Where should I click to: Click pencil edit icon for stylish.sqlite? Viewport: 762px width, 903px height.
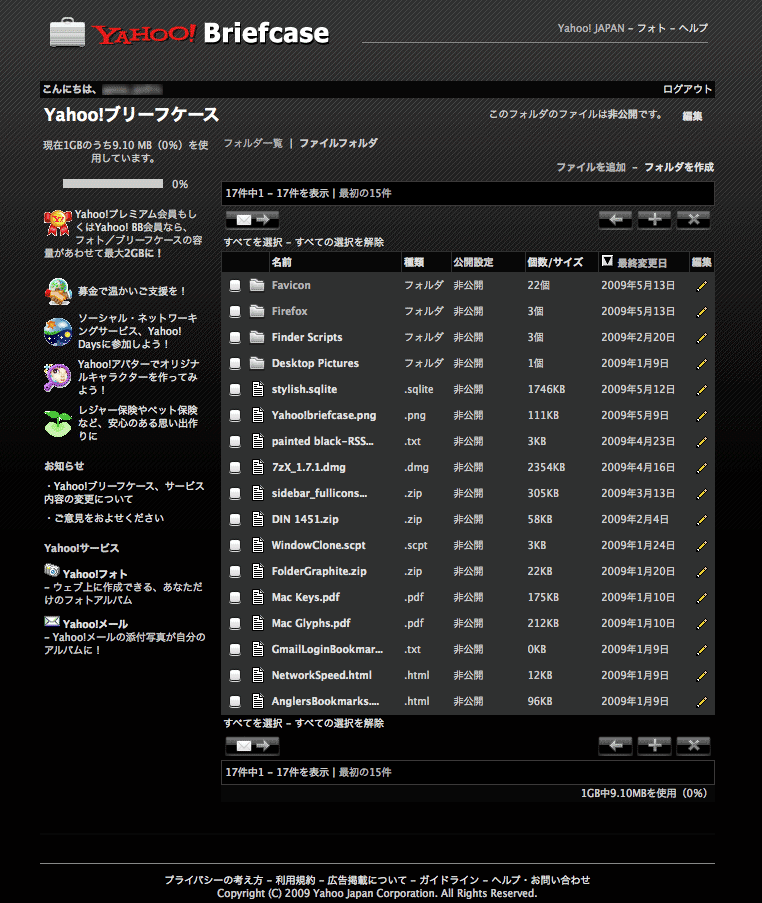[x=701, y=390]
